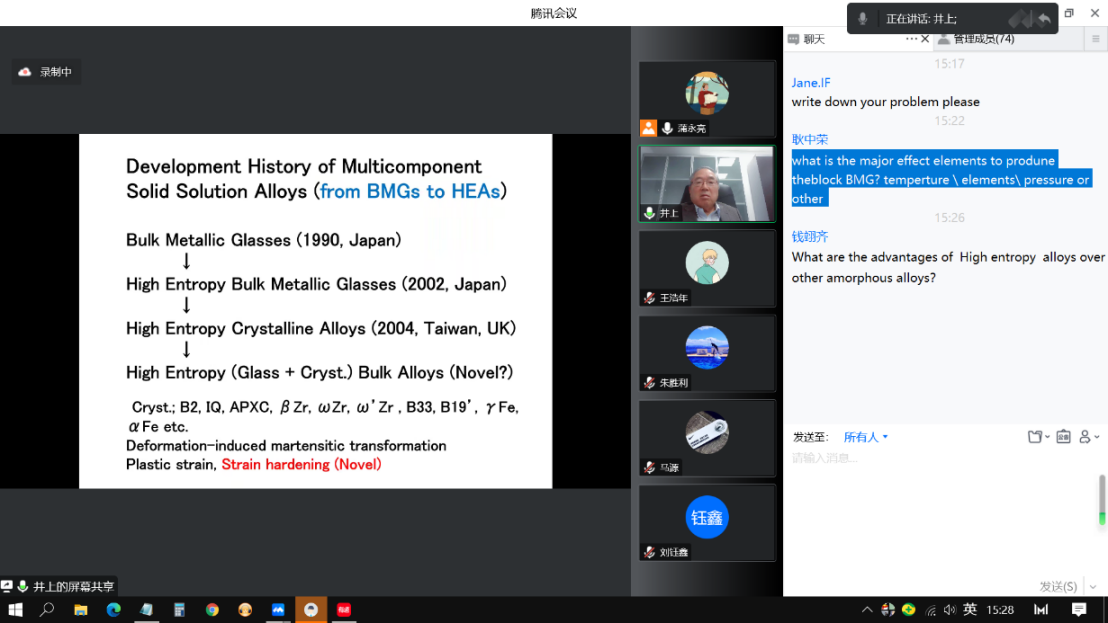Close the 聊天 chat tab
The width and height of the screenshot is (1108, 623).
[x=925, y=39]
